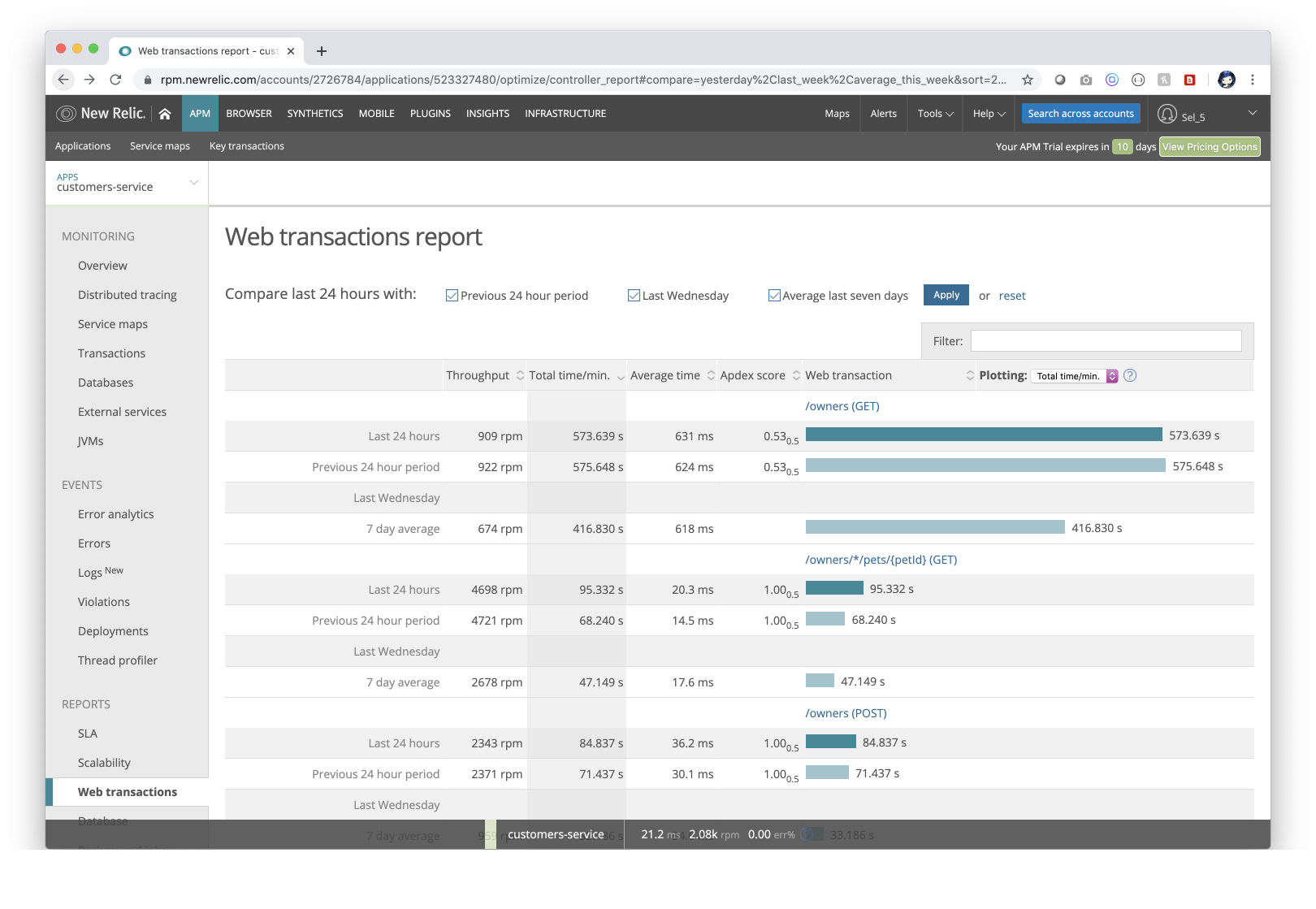Click inside the Filter input field
This screenshot has width=1316, height=909.
click(1106, 341)
